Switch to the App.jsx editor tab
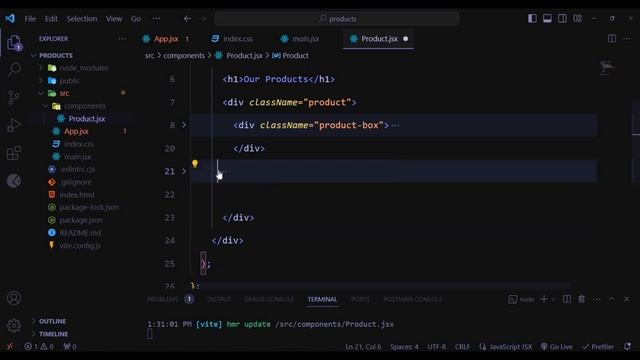The image size is (640, 360). pos(166,39)
